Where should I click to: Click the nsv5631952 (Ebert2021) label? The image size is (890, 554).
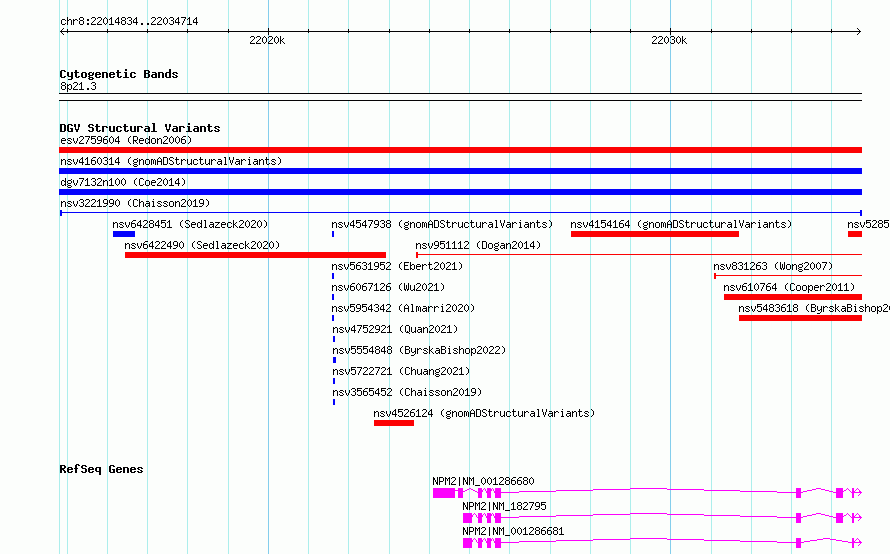tap(397, 266)
